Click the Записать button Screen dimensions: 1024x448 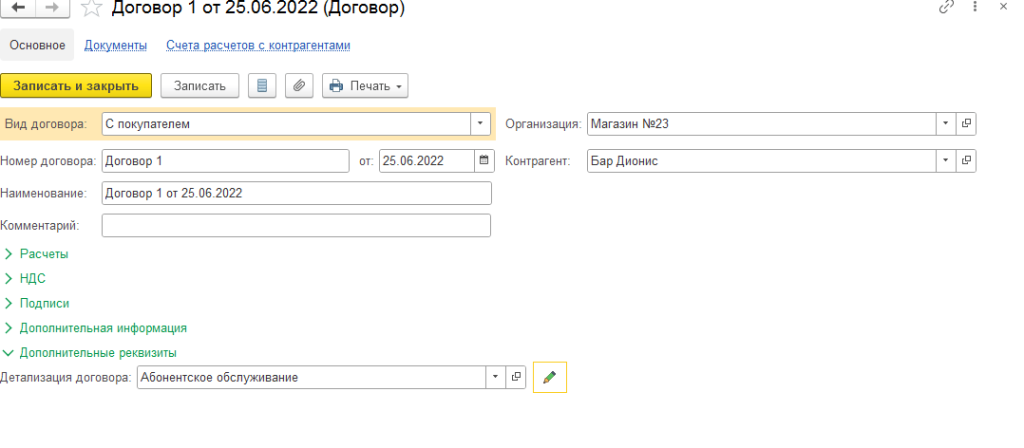point(200,86)
